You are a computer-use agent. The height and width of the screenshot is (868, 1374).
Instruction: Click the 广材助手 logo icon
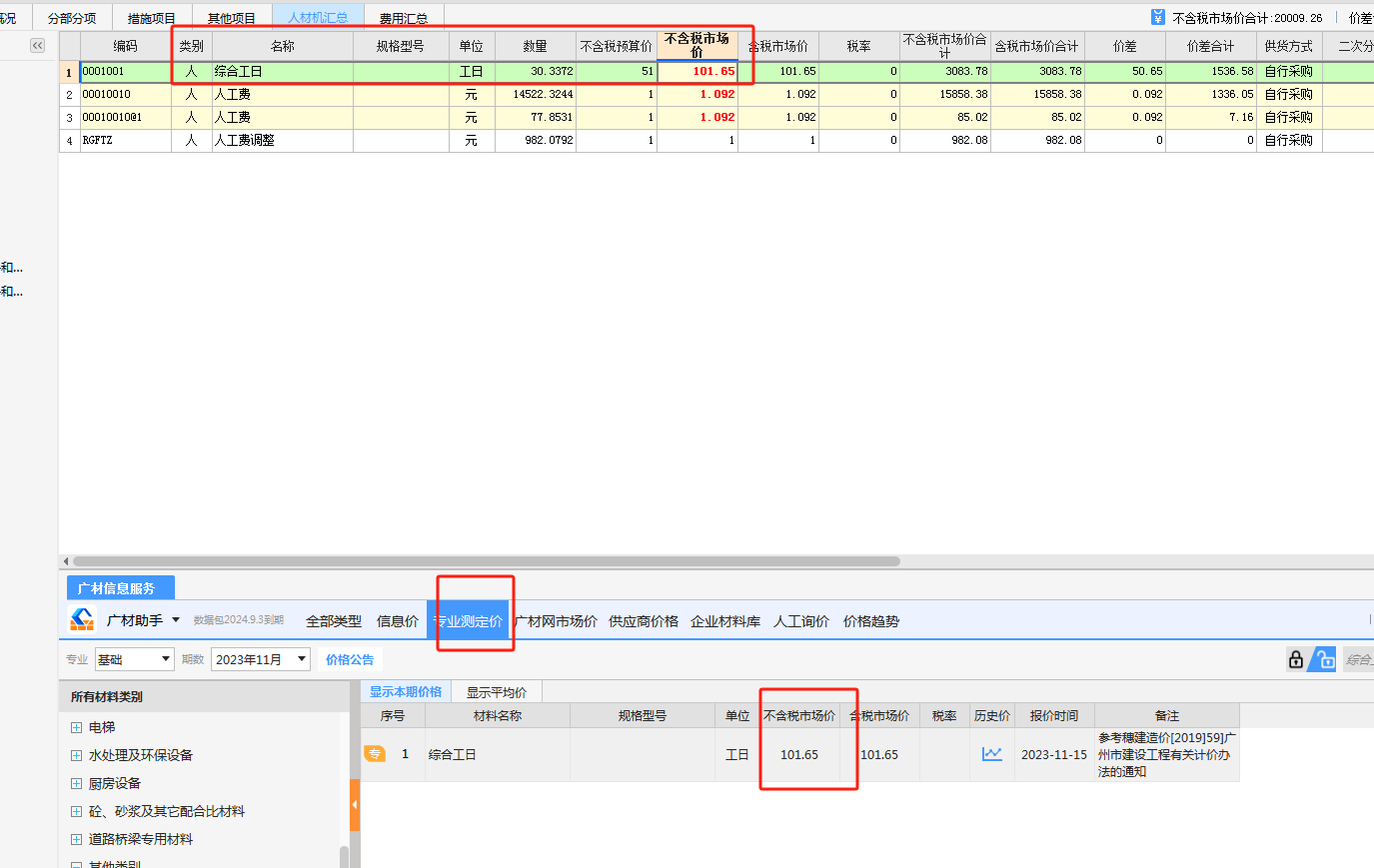82,620
